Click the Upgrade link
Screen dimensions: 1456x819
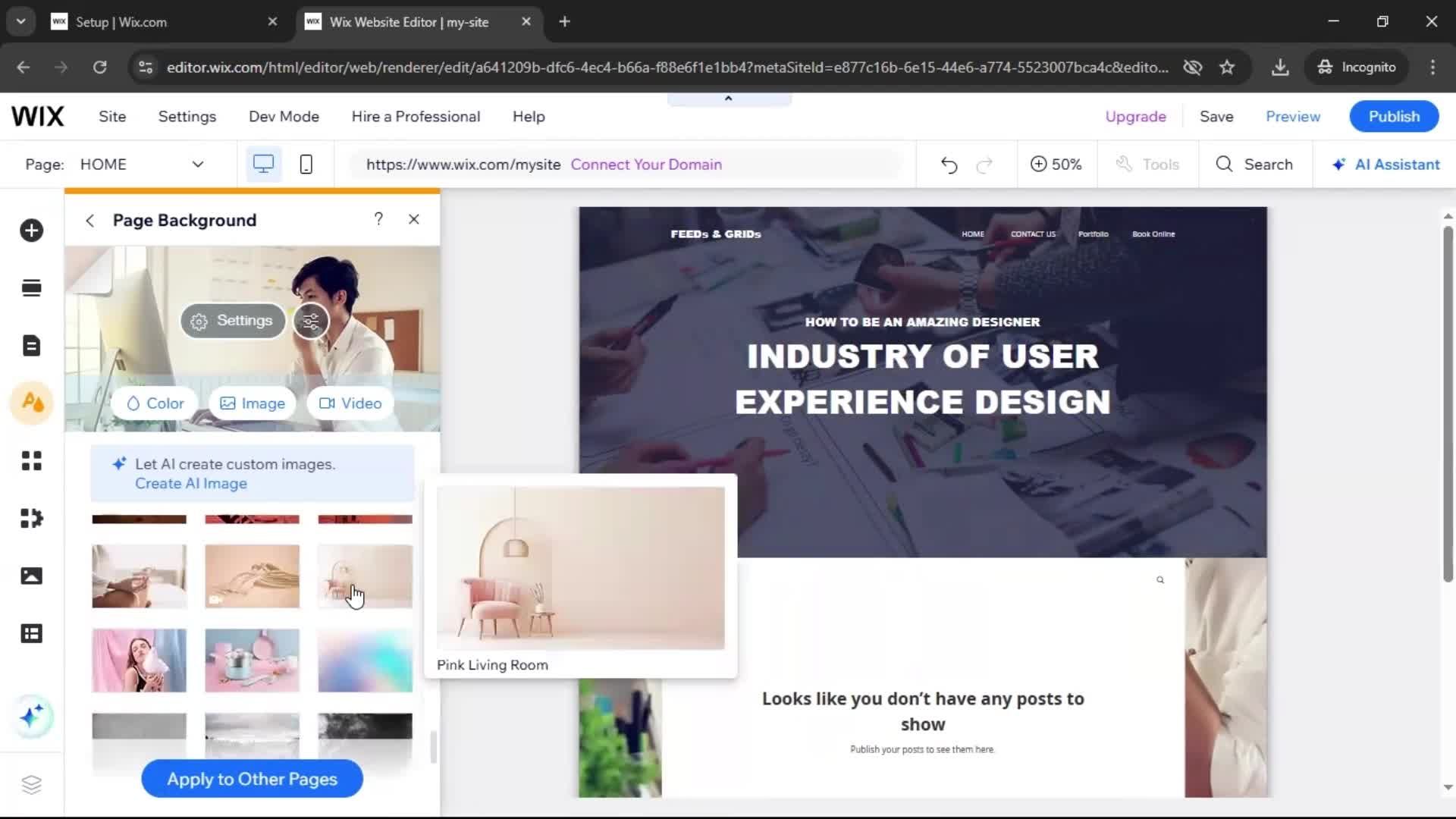(1135, 117)
